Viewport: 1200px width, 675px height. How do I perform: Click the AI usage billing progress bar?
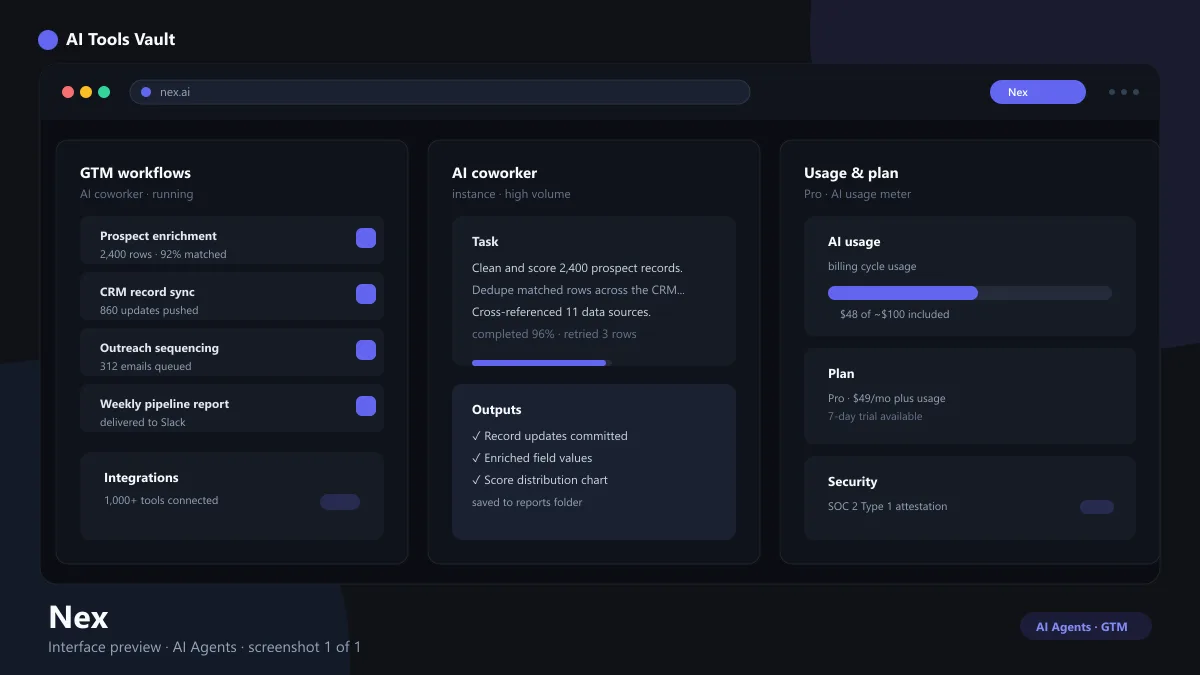[970, 293]
